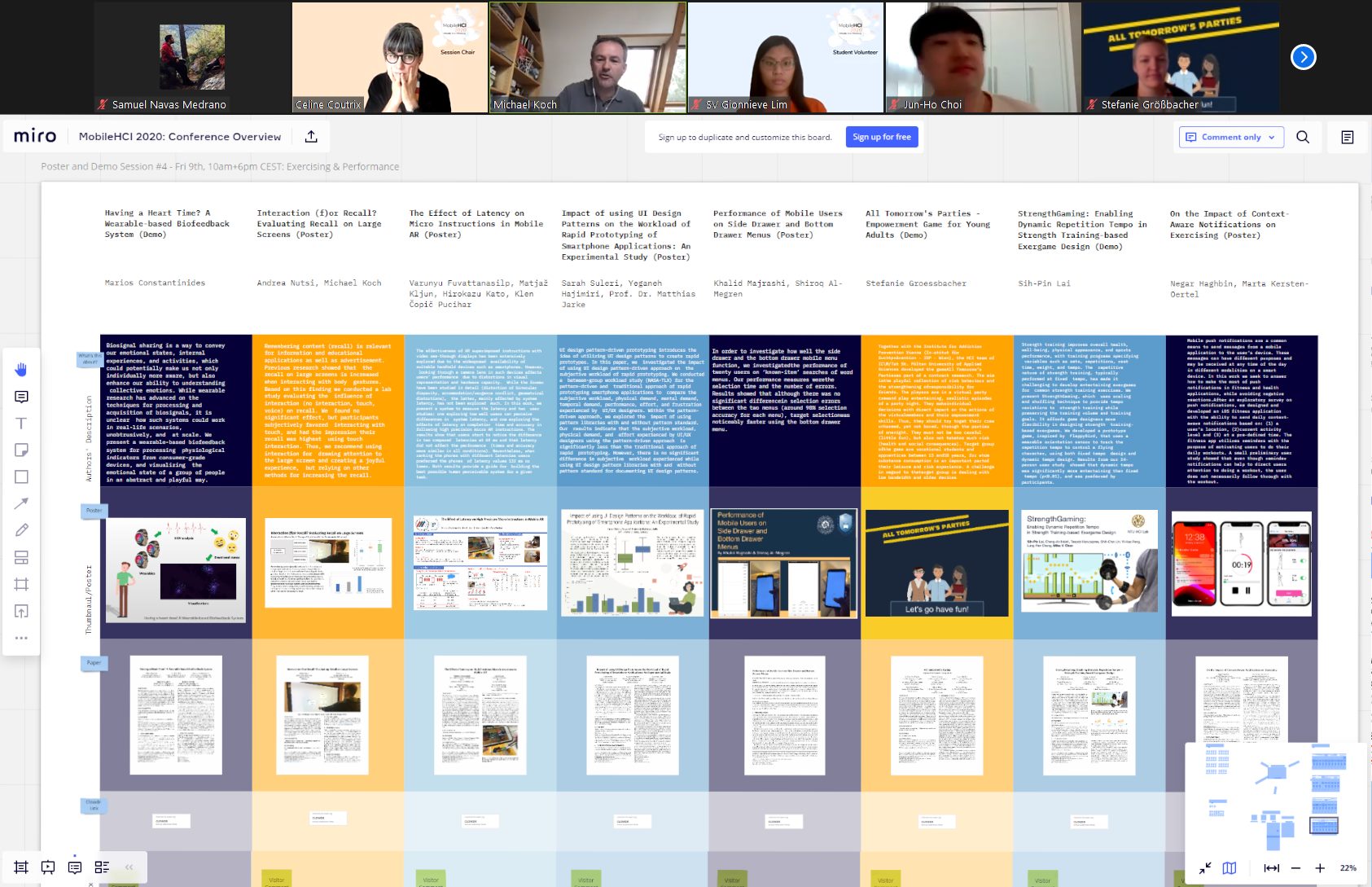This screenshot has height=887, width=1372.
Task: Select the Pen drawing tool
Action: tap(21, 530)
